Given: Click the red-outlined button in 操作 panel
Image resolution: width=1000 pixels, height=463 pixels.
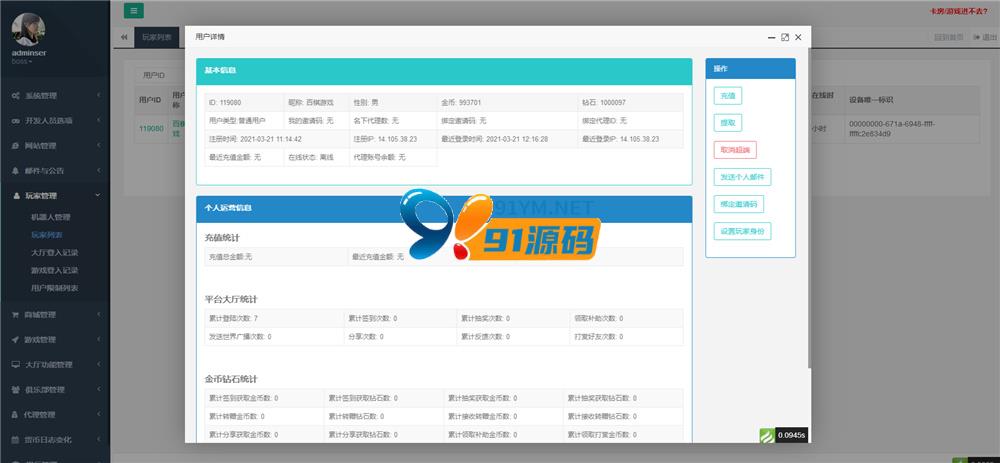Looking at the screenshot, I should (x=735, y=150).
